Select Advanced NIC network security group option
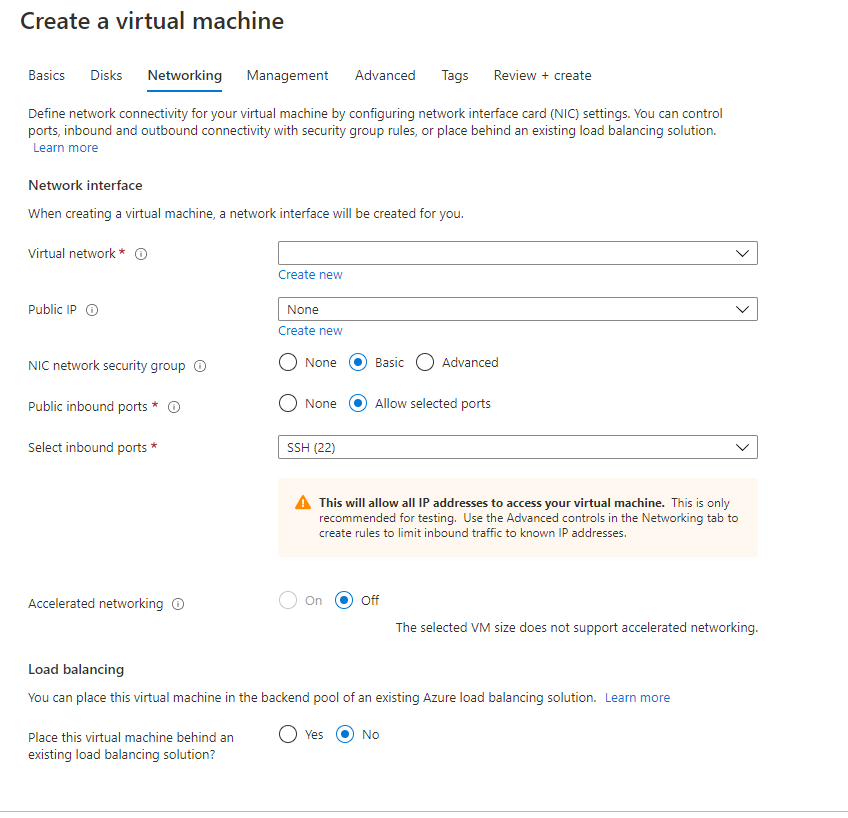 click(x=425, y=362)
